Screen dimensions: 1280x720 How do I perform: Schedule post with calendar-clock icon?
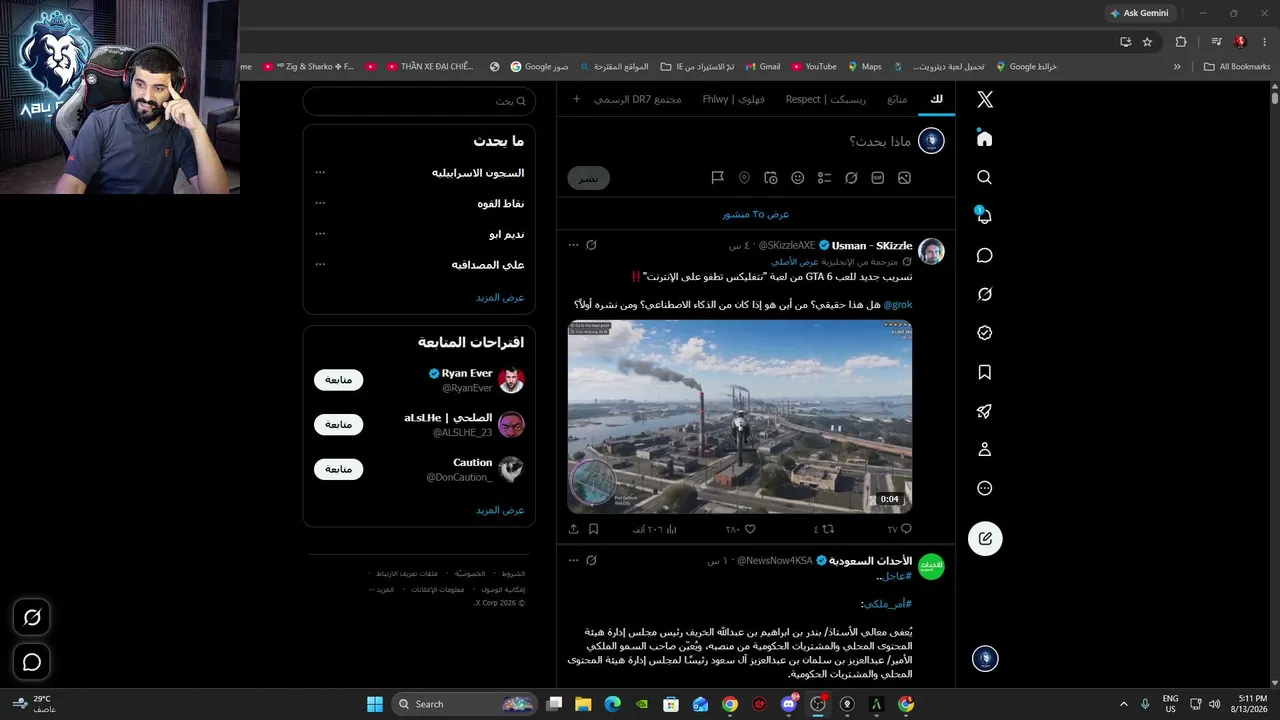click(x=771, y=178)
